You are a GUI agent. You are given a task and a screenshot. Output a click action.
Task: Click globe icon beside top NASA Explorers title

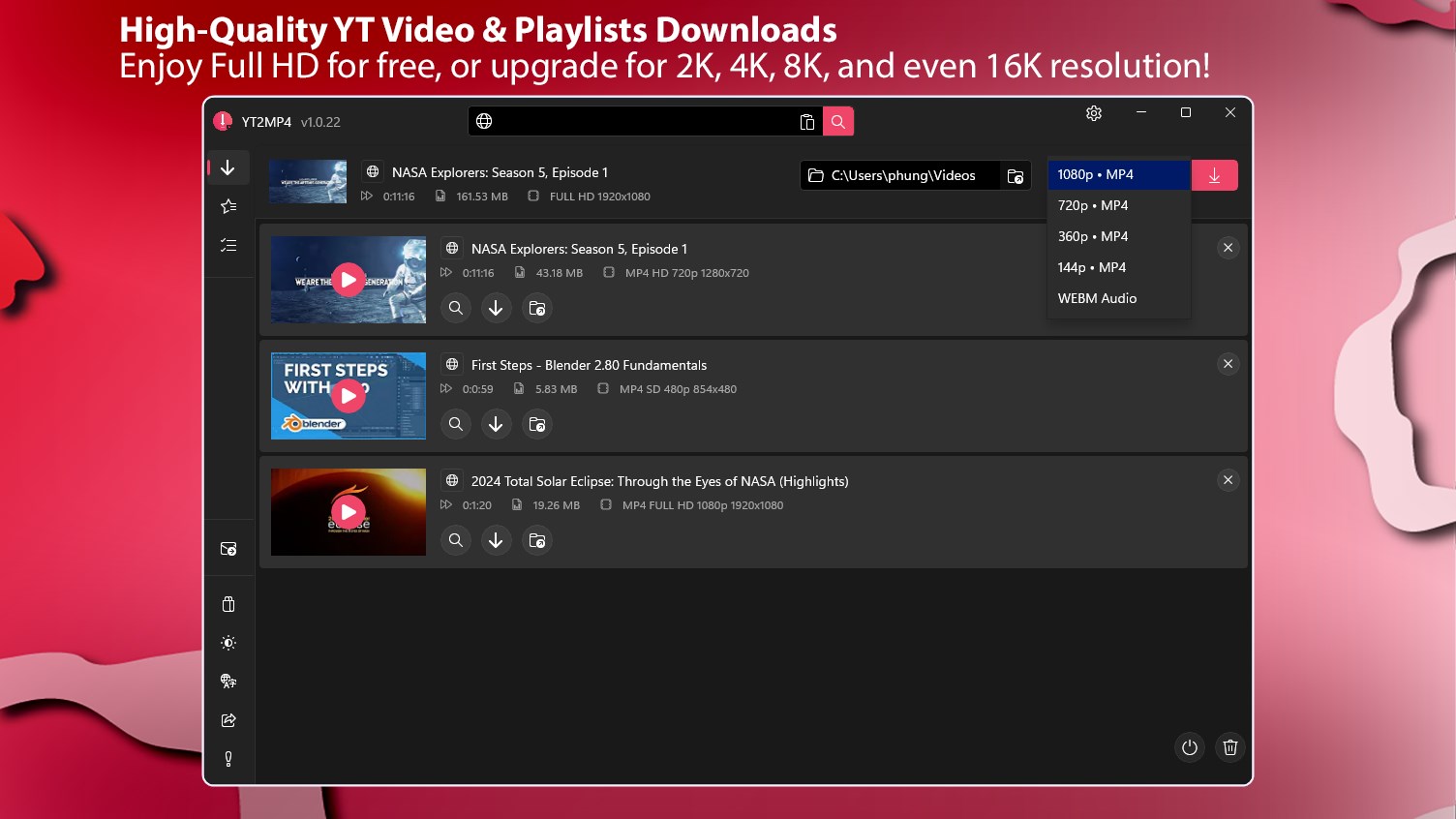coord(373,171)
